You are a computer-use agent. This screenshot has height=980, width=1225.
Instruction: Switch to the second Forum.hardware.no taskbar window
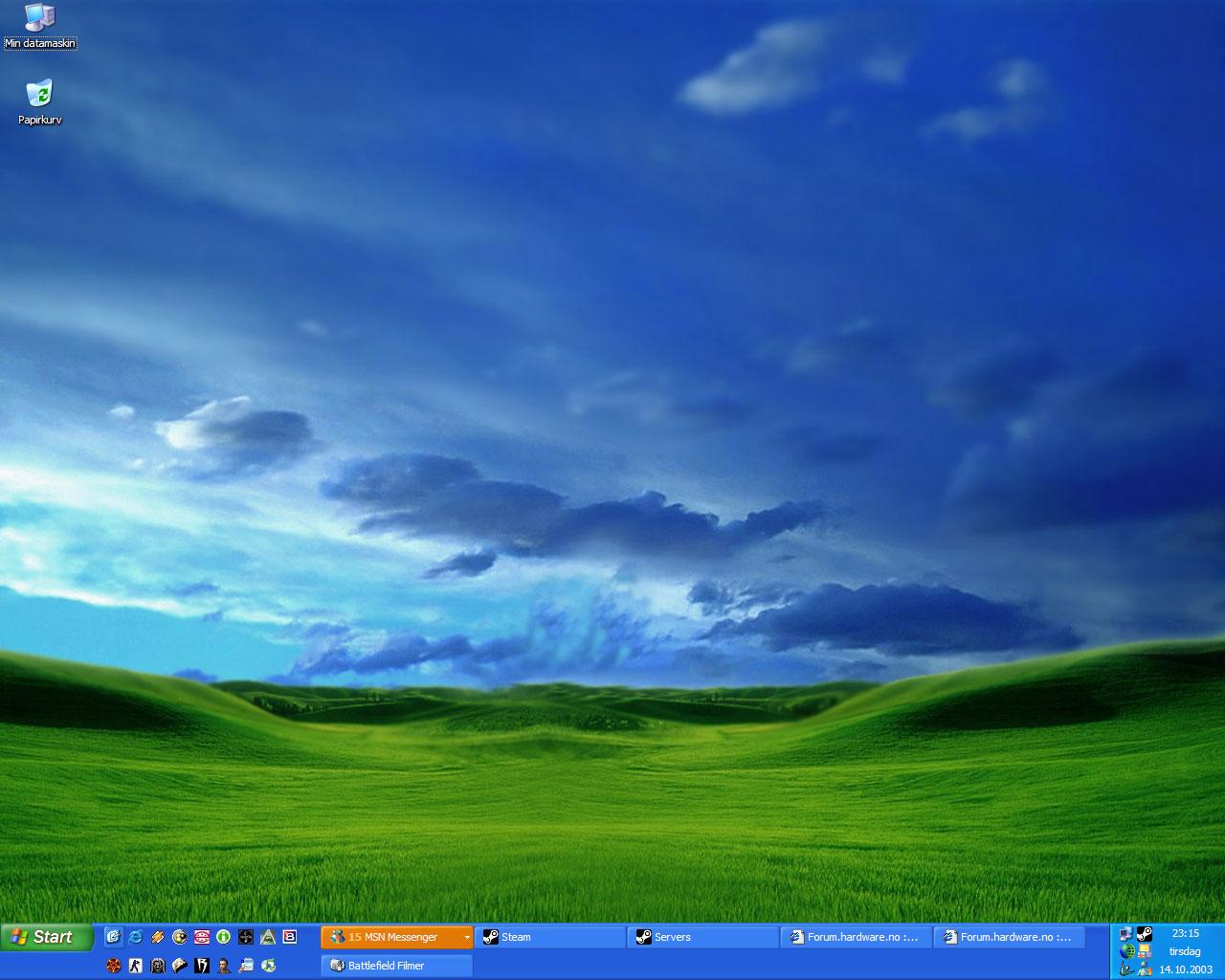[1010, 937]
